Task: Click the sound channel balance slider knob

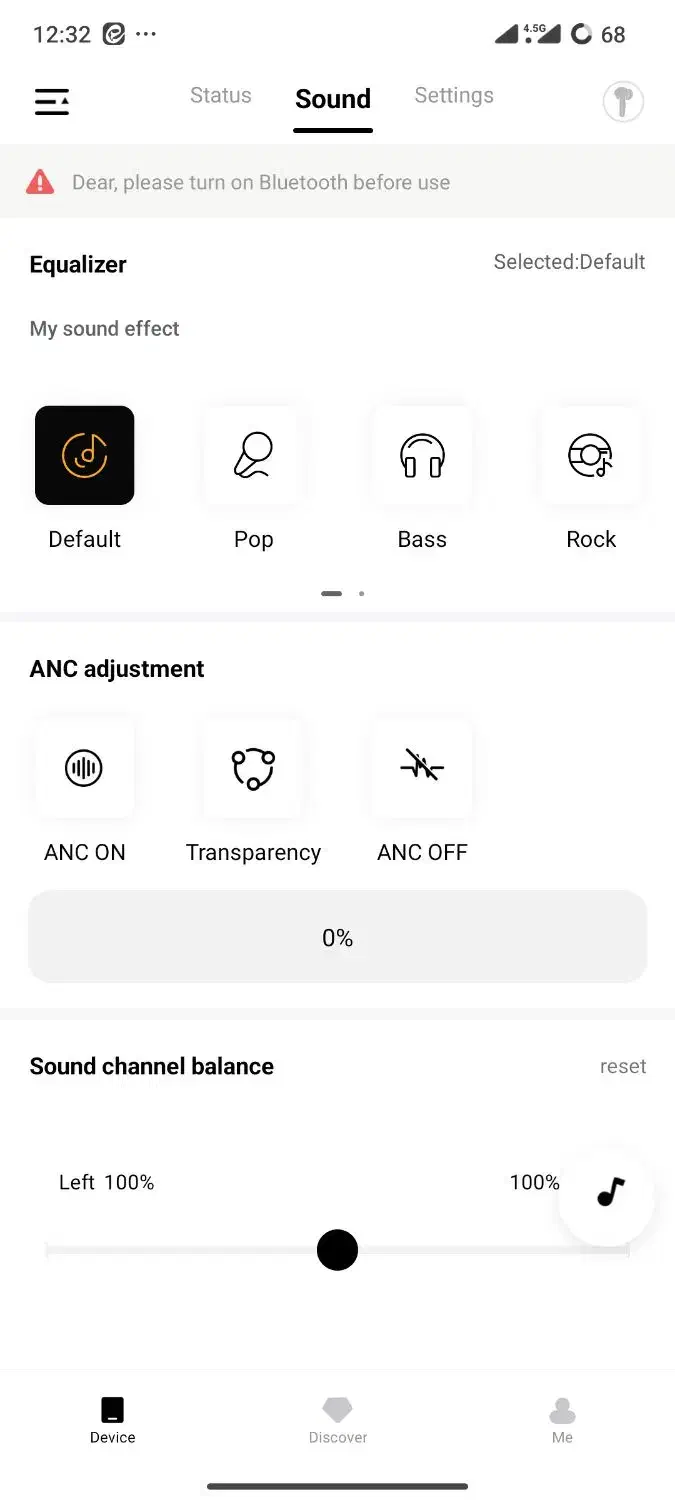Action: [x=337, y=1250]
